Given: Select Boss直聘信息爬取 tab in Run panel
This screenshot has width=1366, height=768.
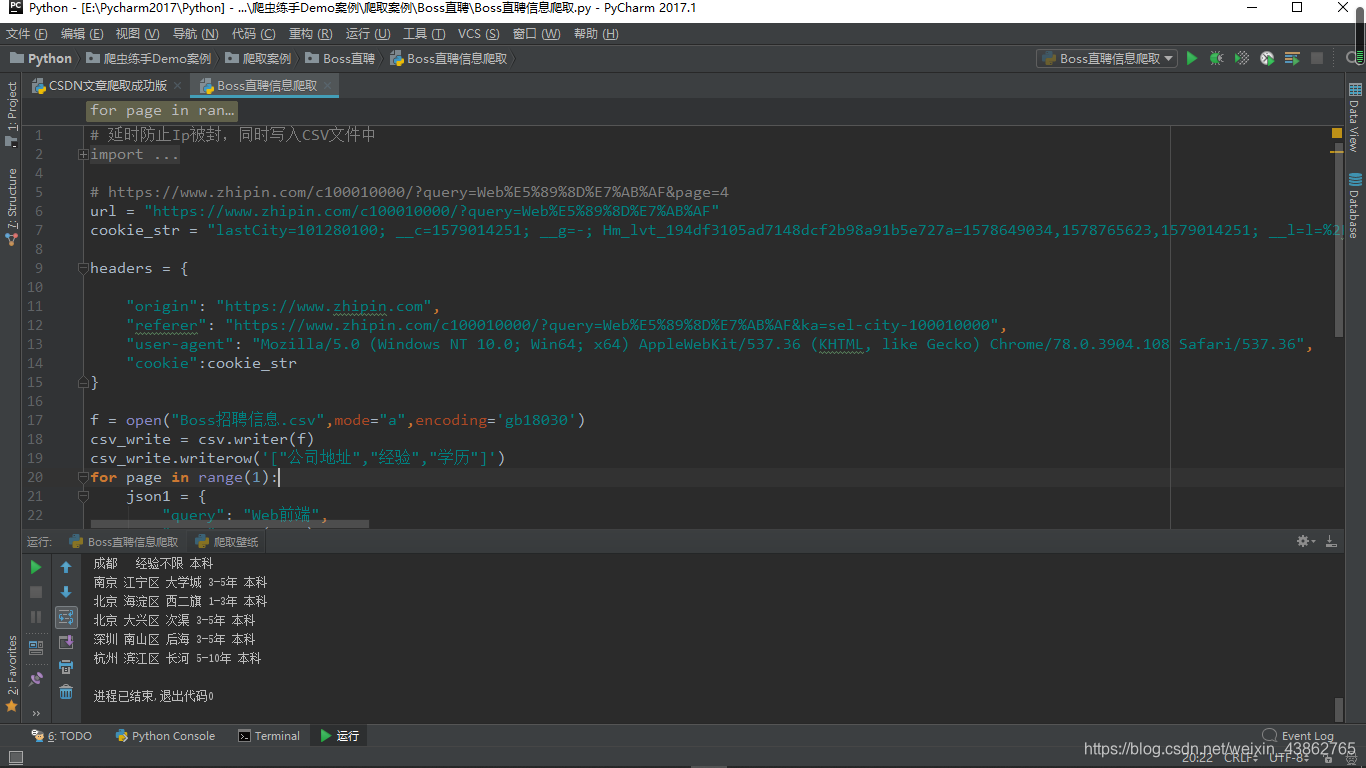Looking at the screenshot, I should (123, 541).
